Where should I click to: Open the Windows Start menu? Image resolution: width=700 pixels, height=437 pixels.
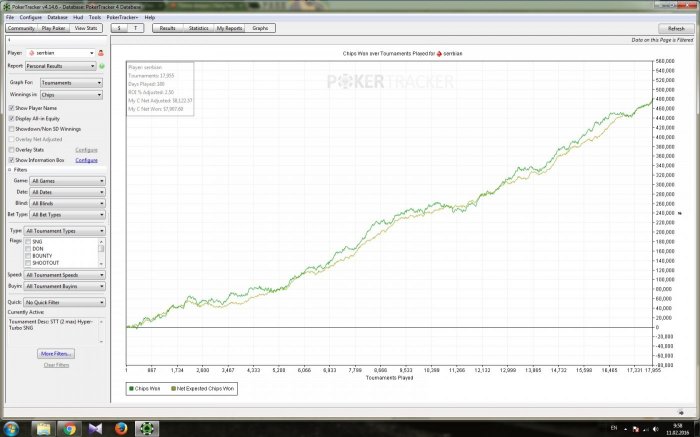click(x=12, y=428)
